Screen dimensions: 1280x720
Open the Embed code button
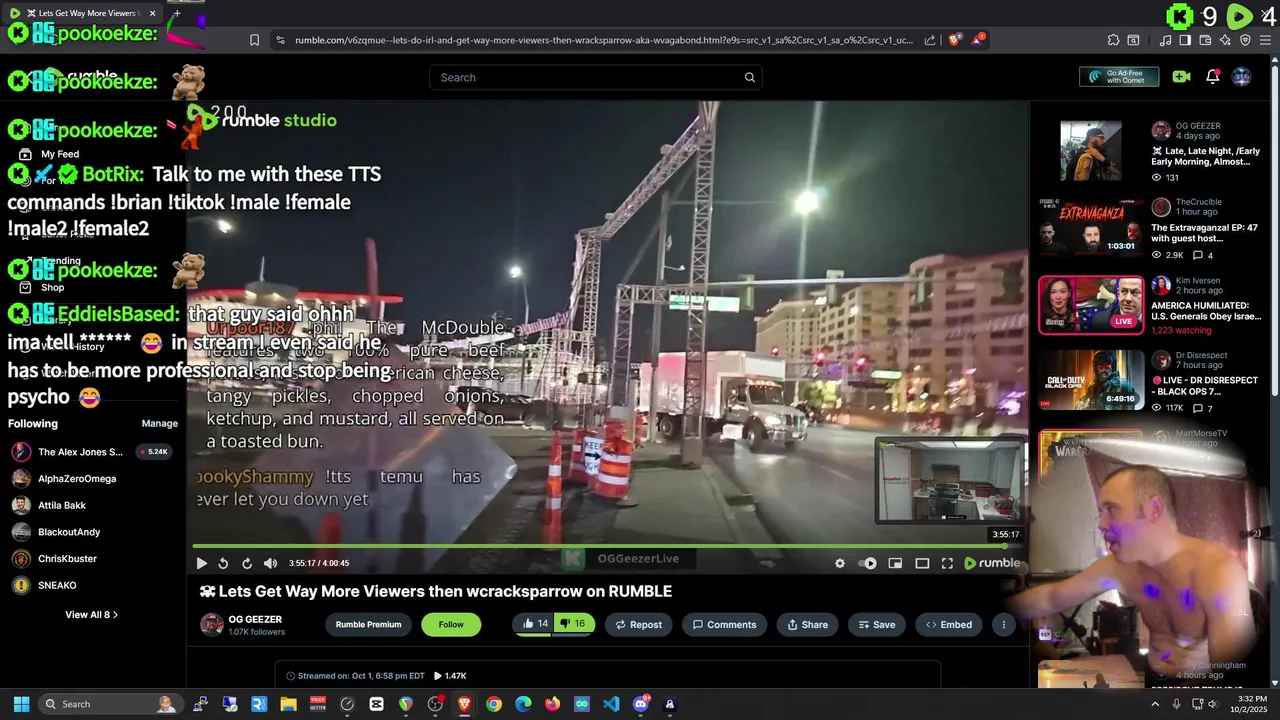click(x=948, y=624)
